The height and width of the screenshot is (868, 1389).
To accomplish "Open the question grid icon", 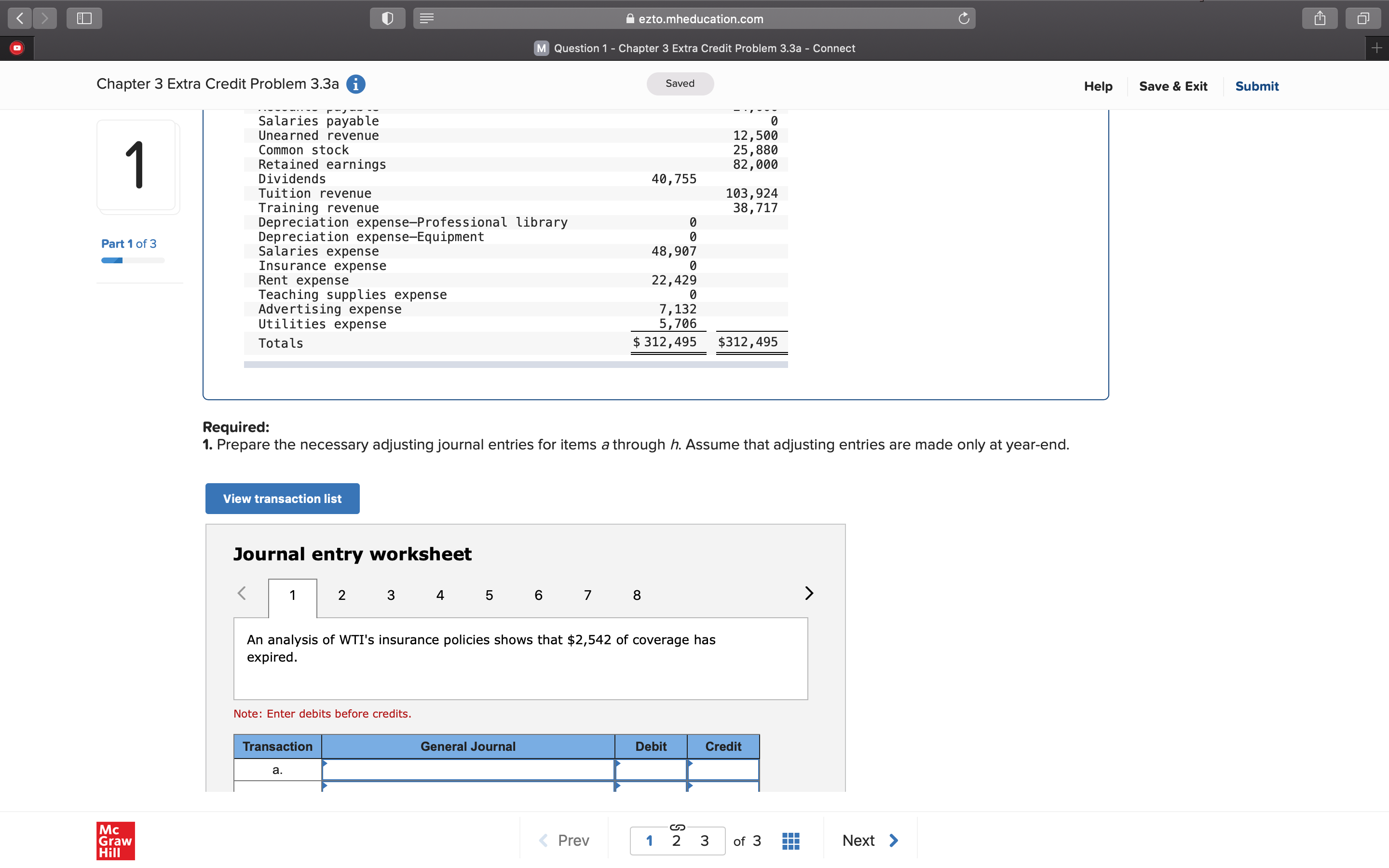I will (x=790, y=841).
